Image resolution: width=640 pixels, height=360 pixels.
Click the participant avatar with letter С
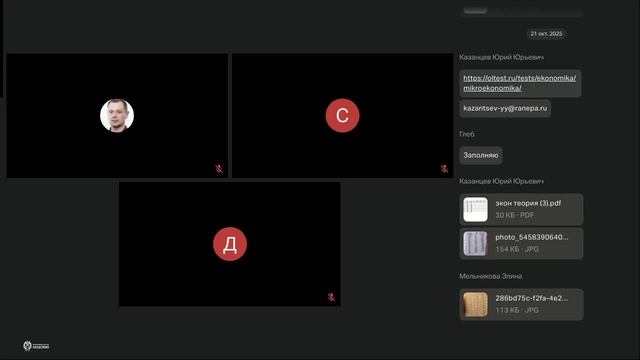tap(342, 116)
